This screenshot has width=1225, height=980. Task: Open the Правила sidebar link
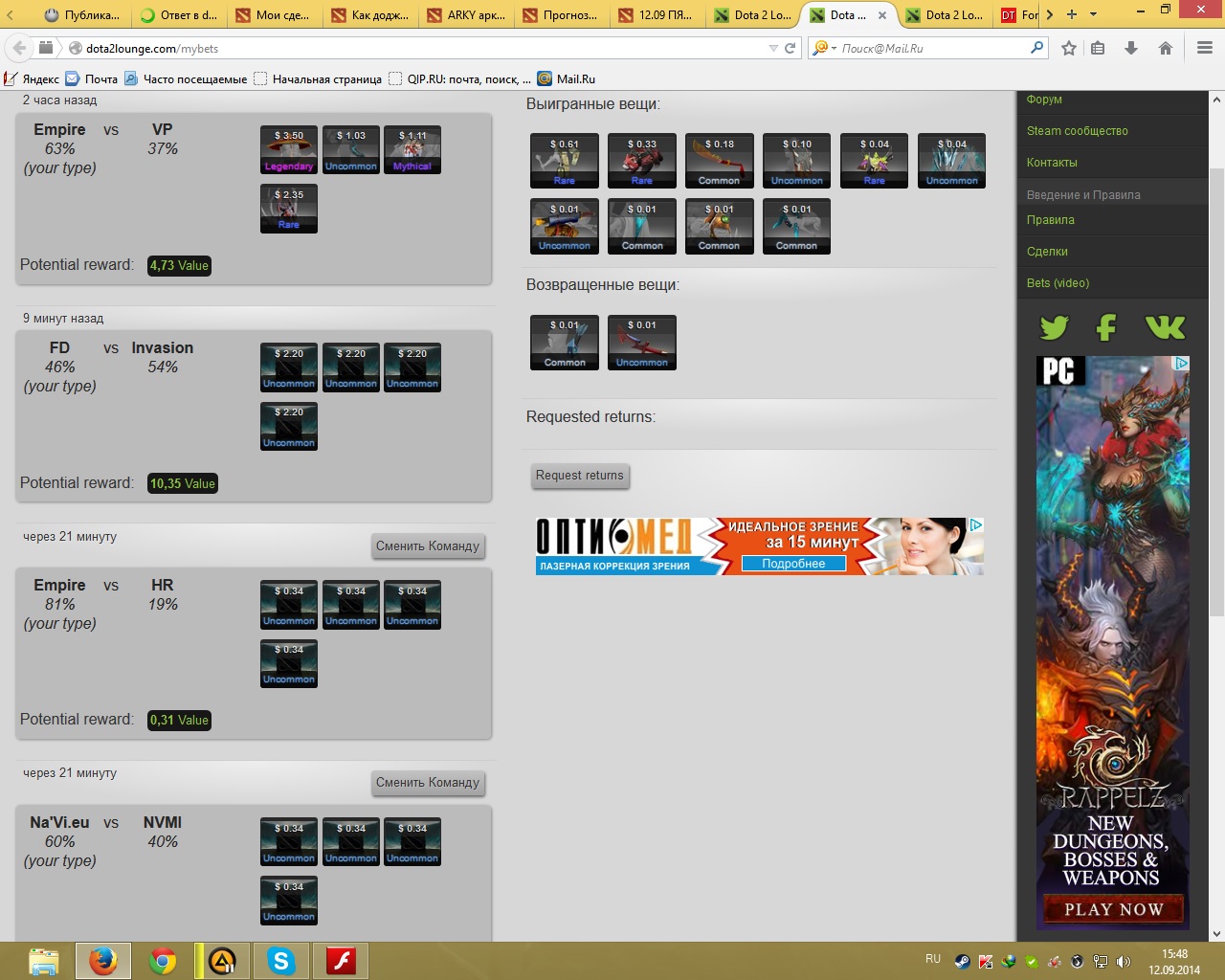1051,219
